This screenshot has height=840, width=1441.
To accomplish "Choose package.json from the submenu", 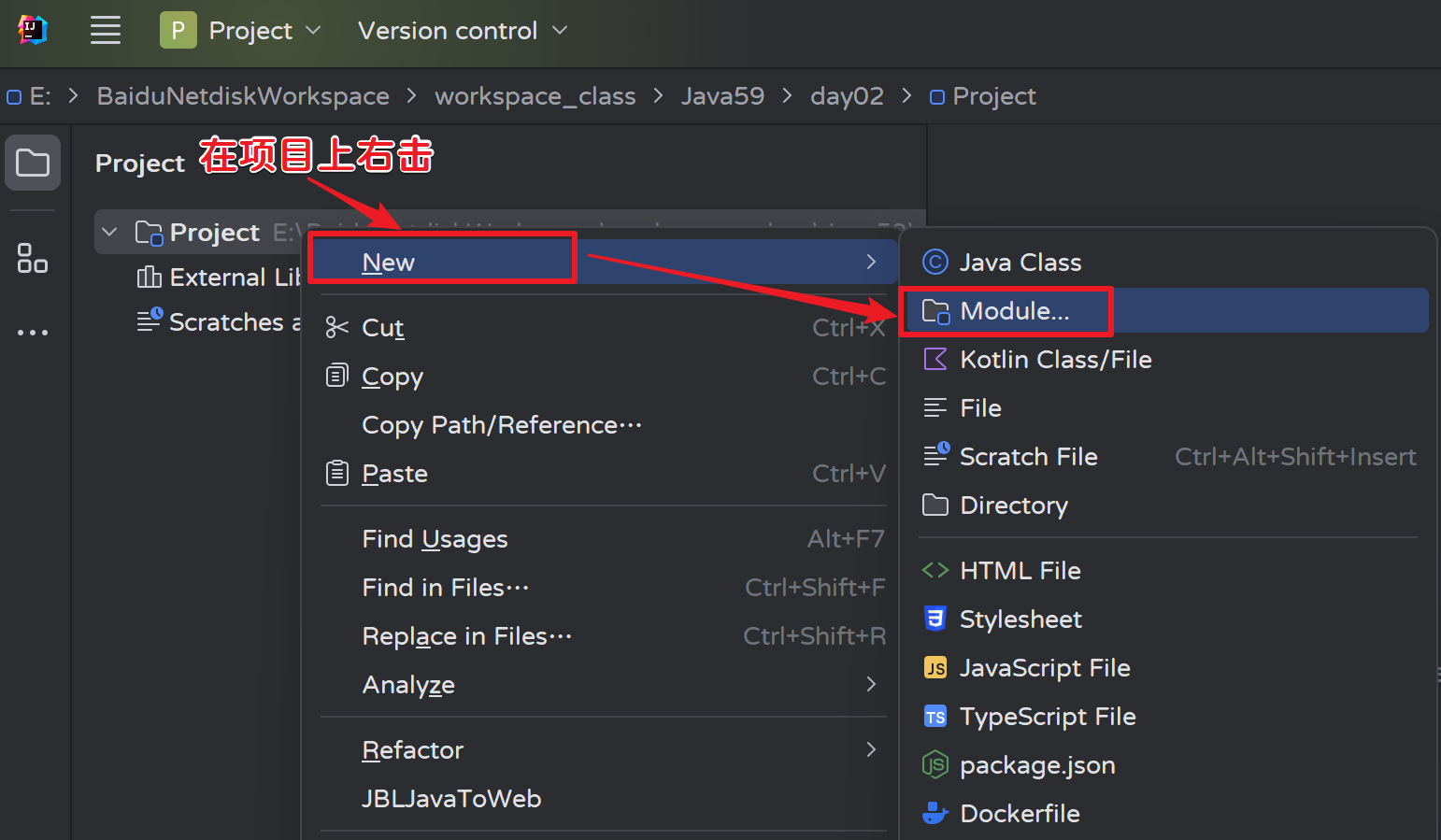I will coord(1037,764).
